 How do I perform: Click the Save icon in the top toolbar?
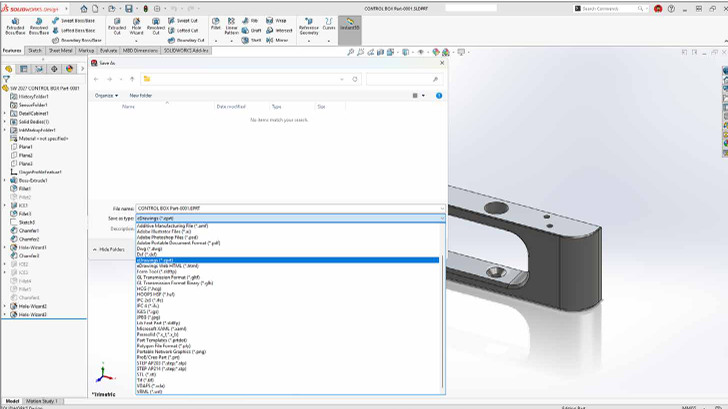129,8
